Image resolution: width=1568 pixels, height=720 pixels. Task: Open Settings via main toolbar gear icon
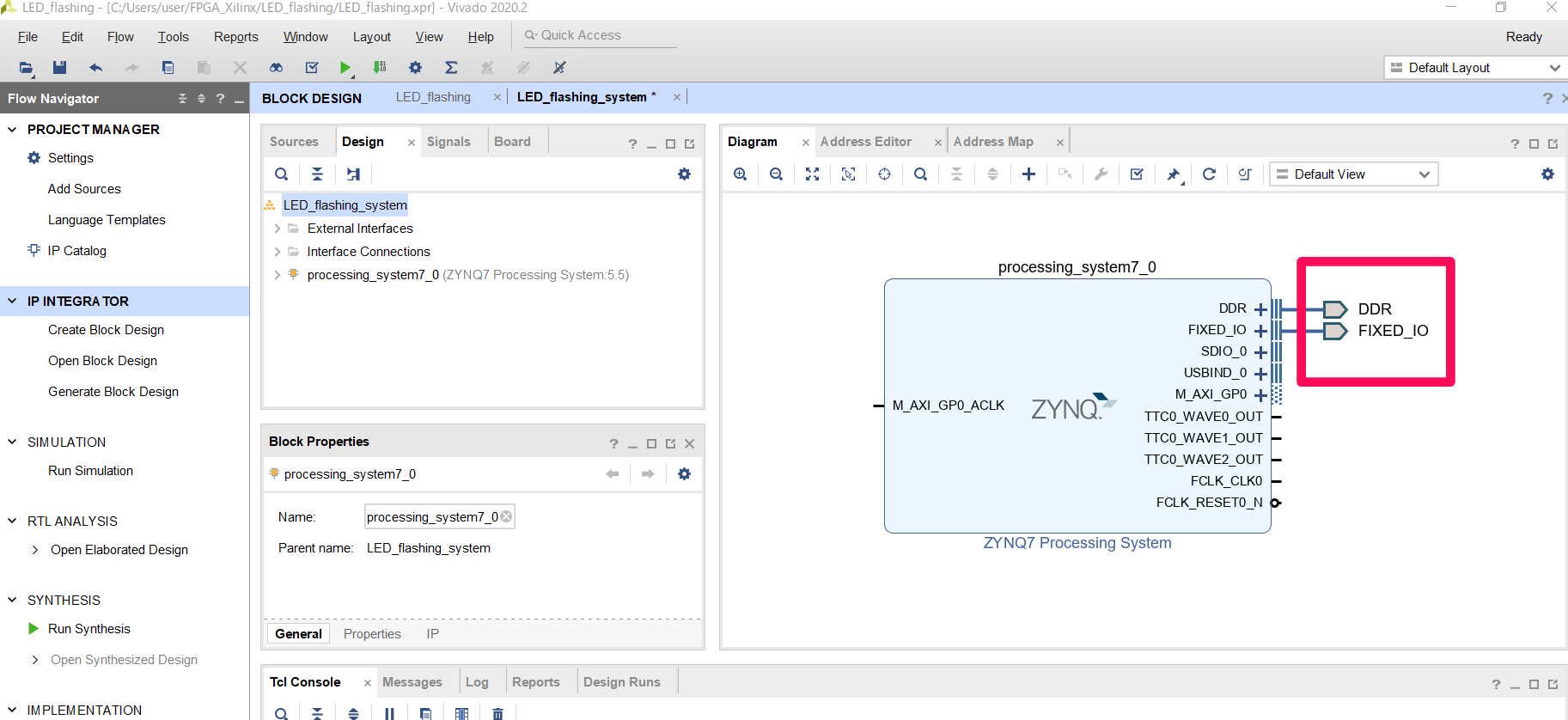[416, 67]
